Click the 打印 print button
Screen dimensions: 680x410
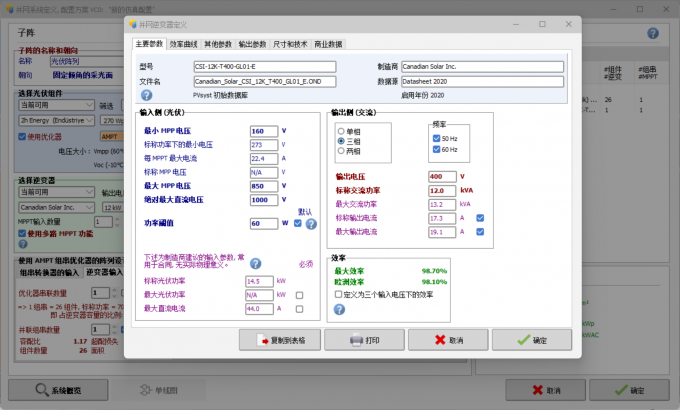point(366,340)
